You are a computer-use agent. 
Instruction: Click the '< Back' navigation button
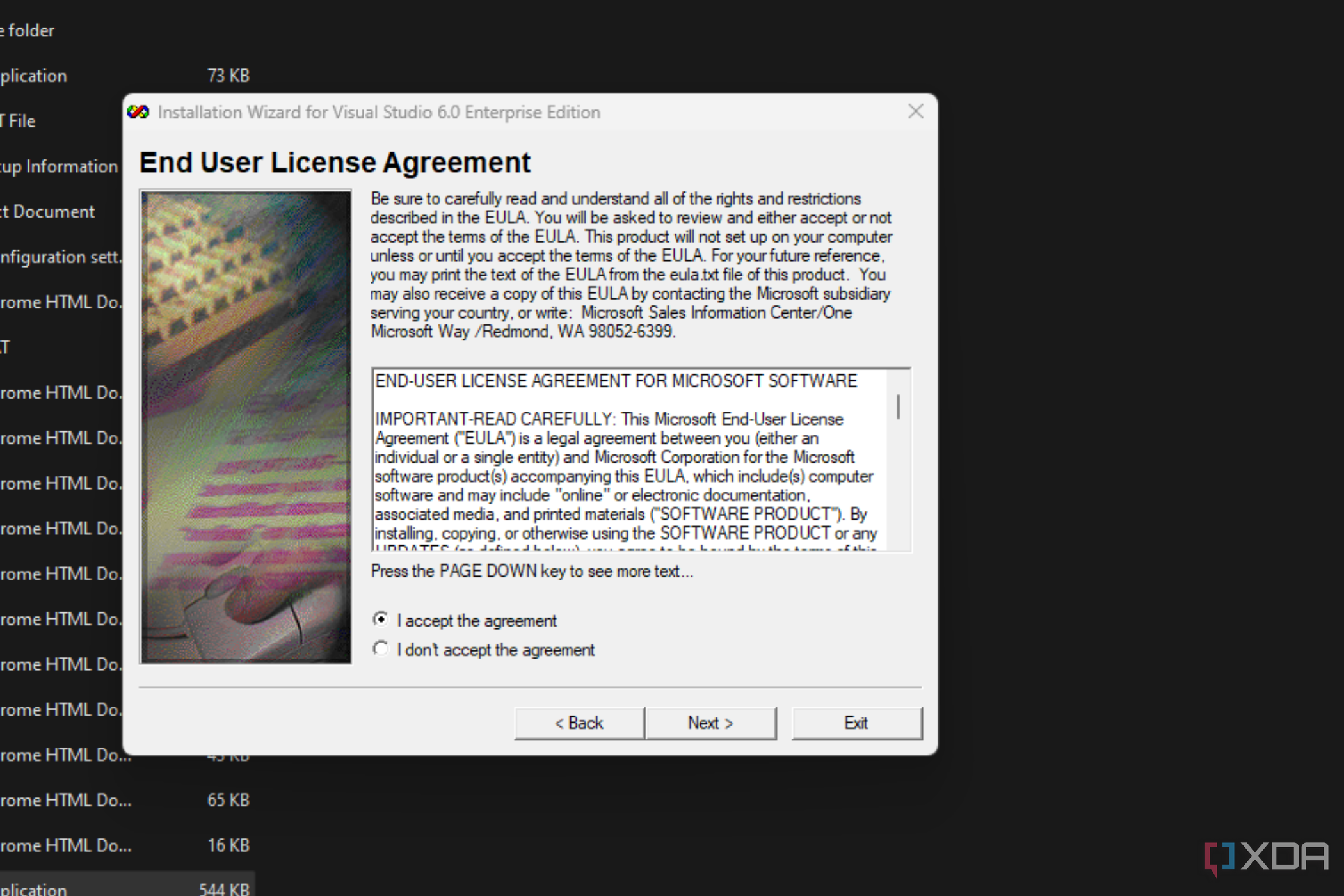578,722
